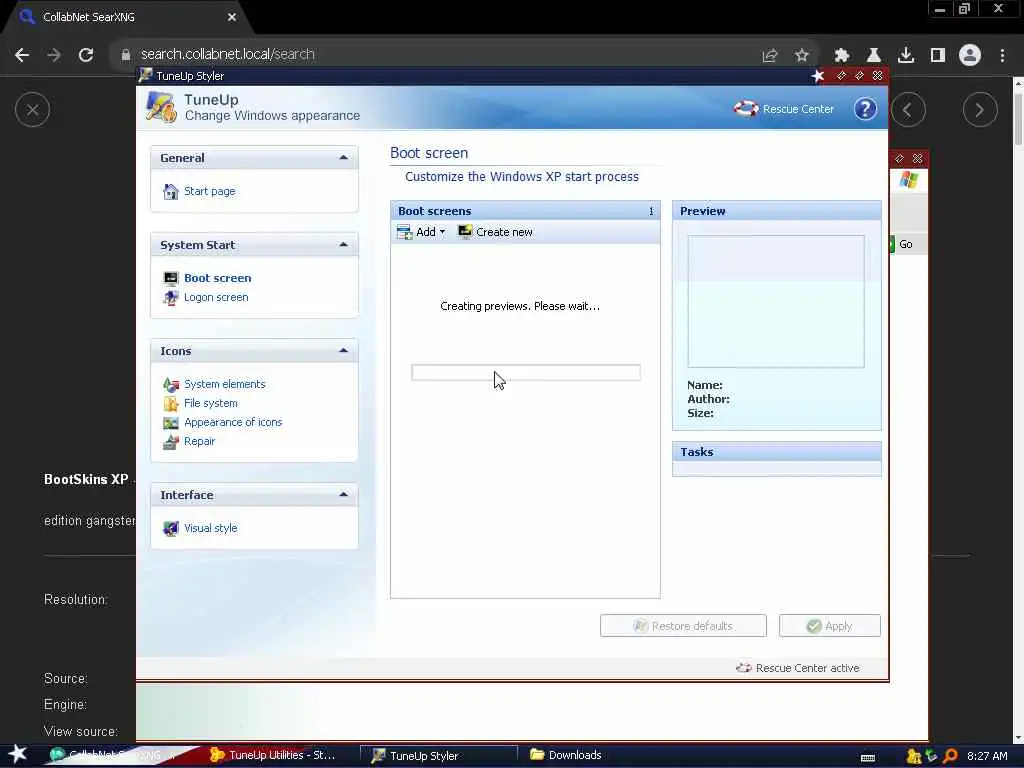The height and width of the screenshot is (768, 1024).
Task: Open the browser profile avatar
Action: [970, 55]
